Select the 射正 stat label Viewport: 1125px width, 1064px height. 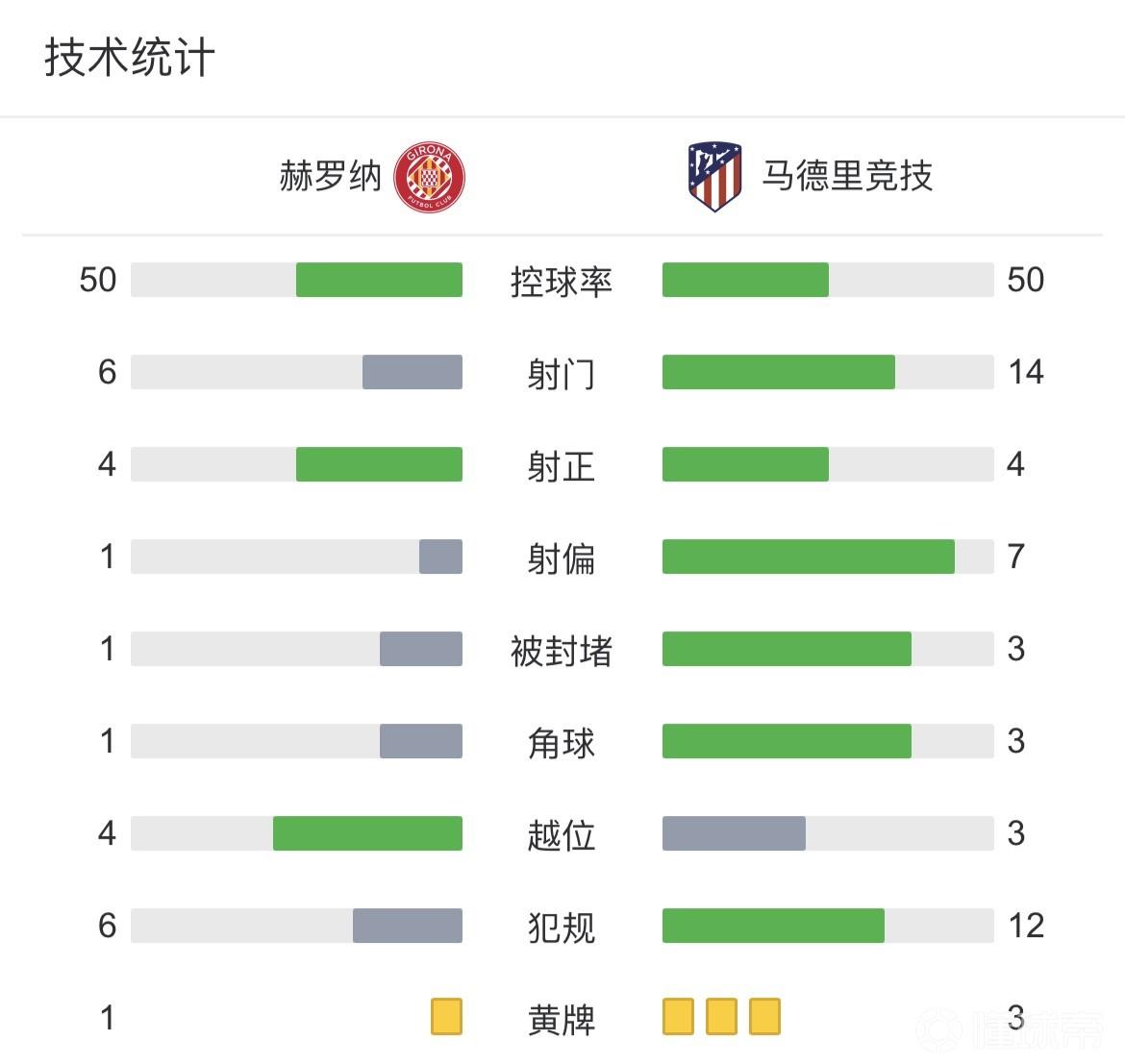click(562, 465)
